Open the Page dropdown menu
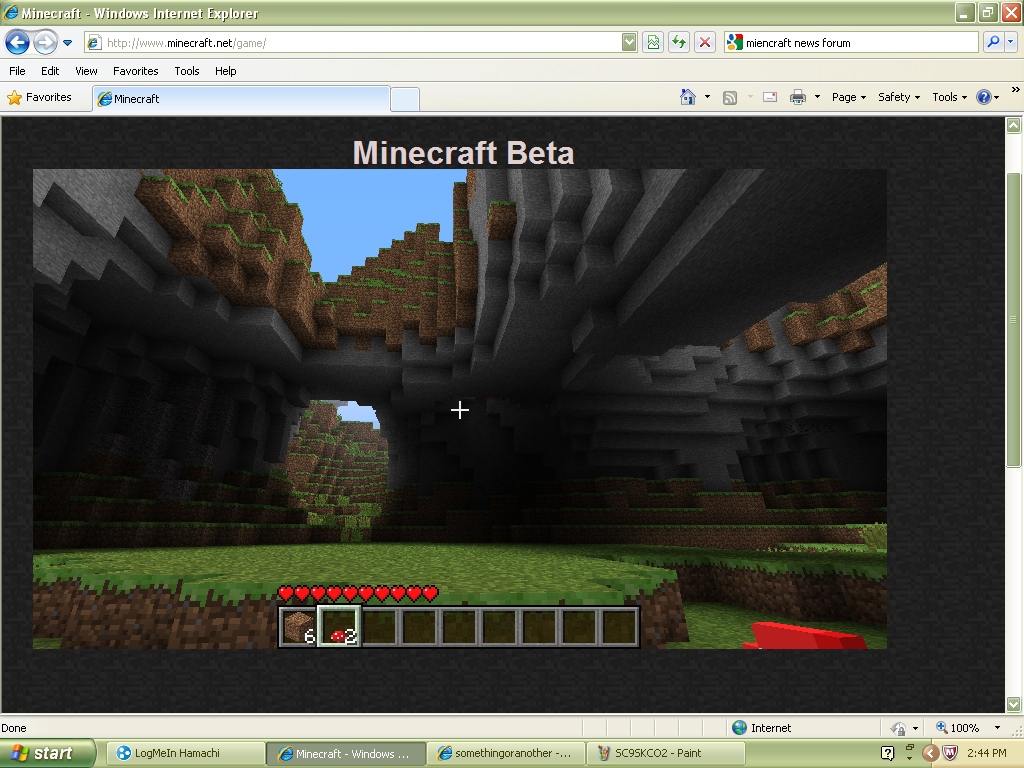This screenshot has height=768, width=1024. pos(848,97)
